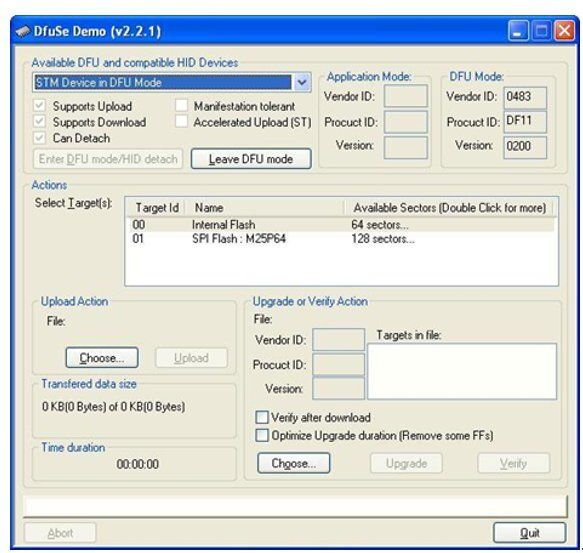Viewport: 583px width, 553px height.
Task: Click the Targets in file list box
Action: (x=462, y=371)
